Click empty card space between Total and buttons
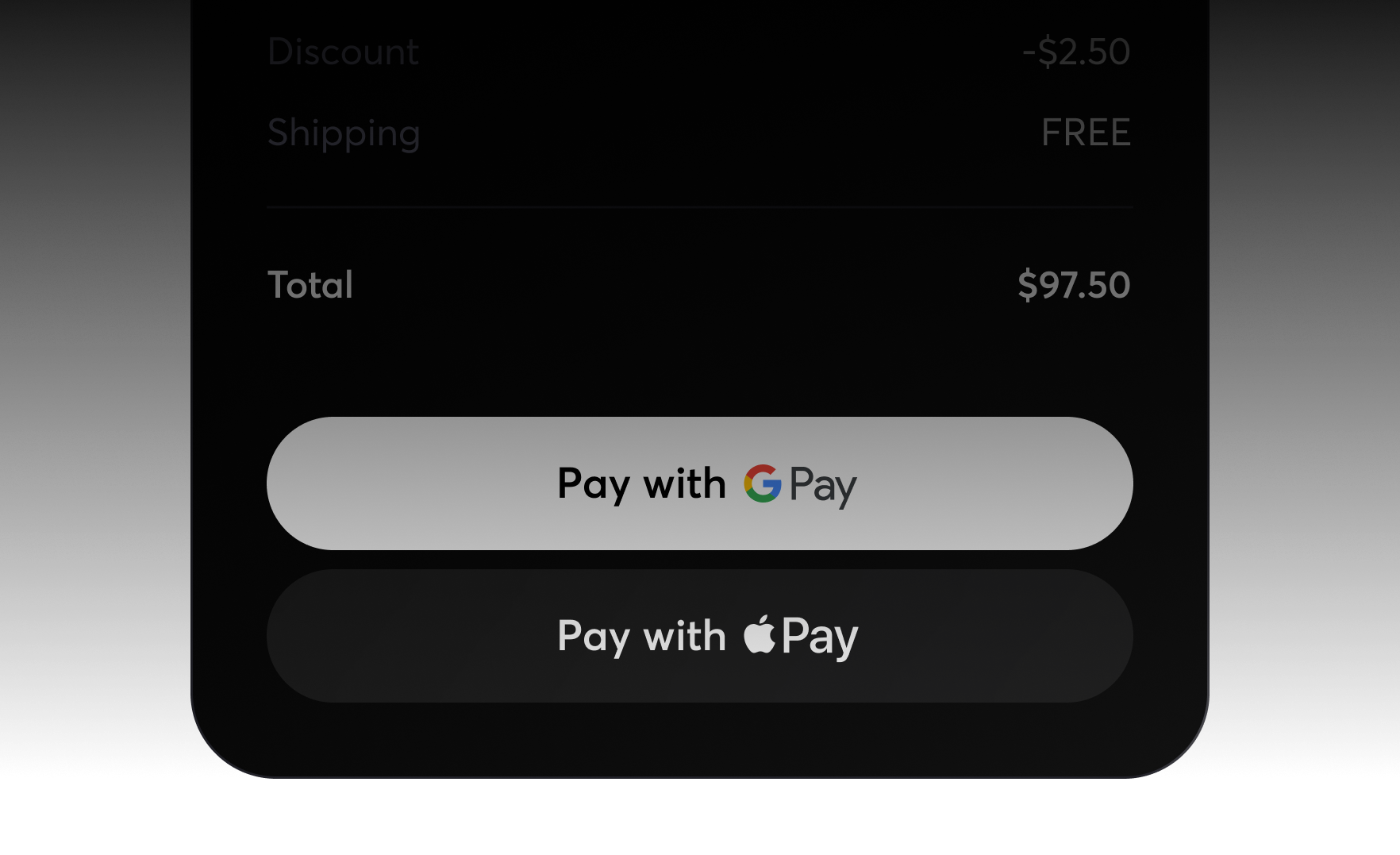The width and height of the screenshot is (1400, 855). [x=700, y=361]
